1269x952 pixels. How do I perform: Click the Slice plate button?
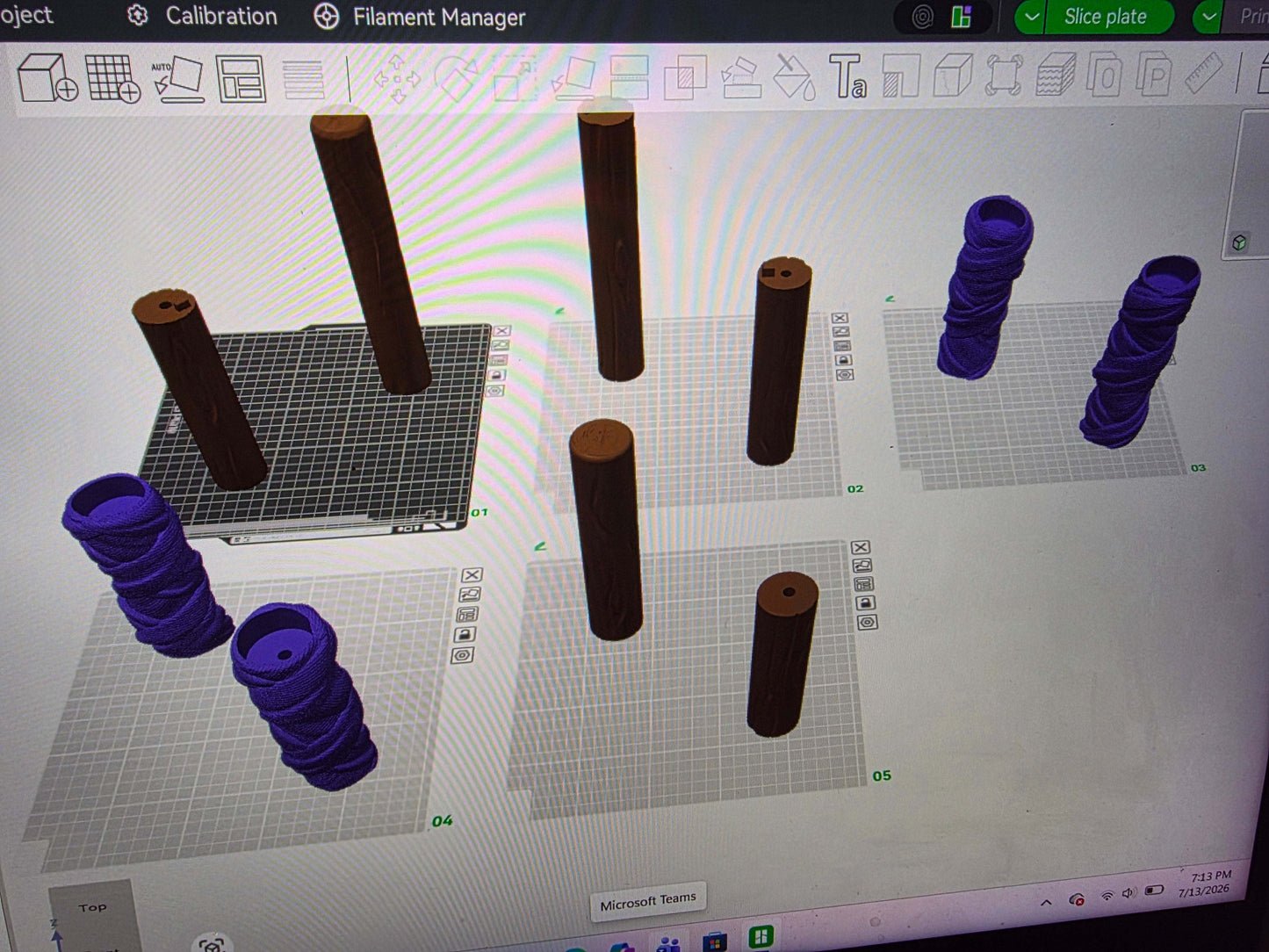(x=1106, y=17)
